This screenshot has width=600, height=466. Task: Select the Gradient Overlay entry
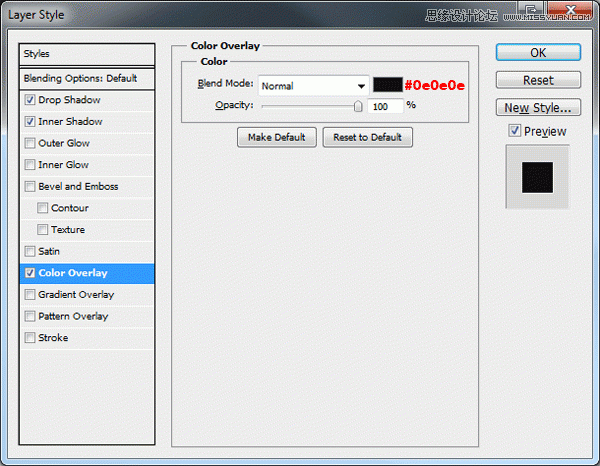pos(75,295)
